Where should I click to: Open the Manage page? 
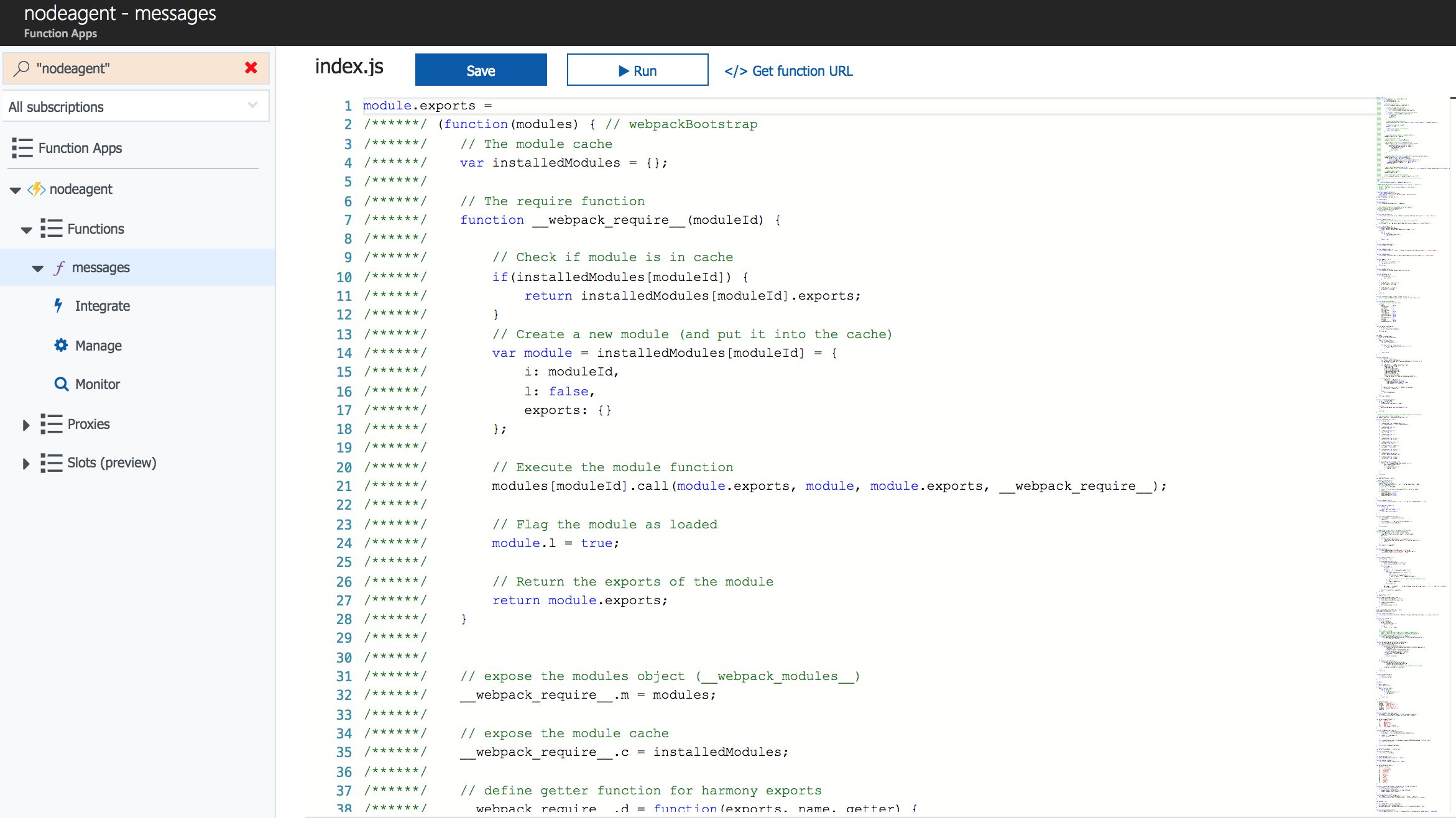[x=98, y=346]
